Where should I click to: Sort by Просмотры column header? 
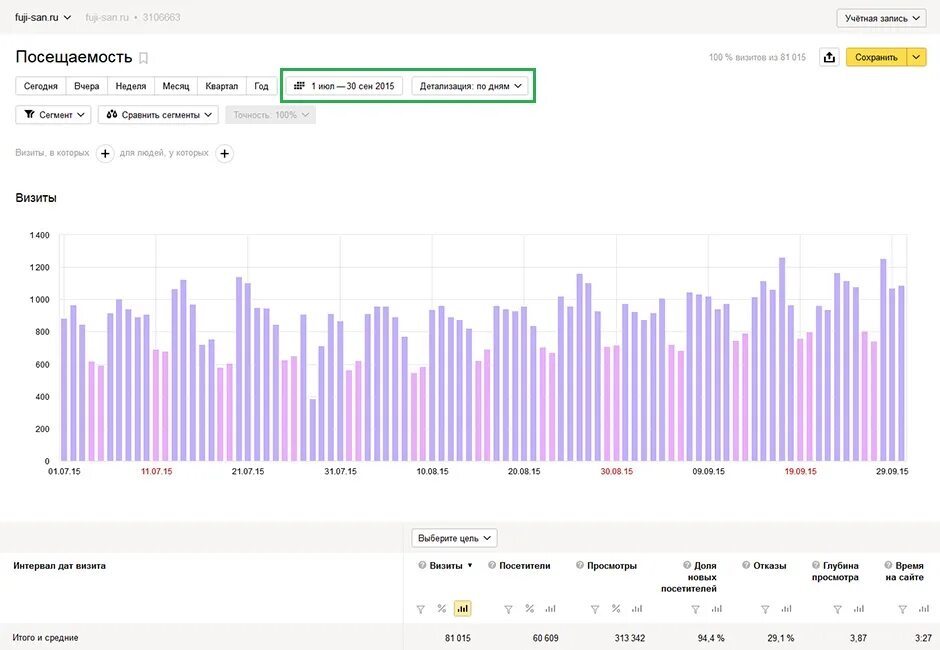611,565
